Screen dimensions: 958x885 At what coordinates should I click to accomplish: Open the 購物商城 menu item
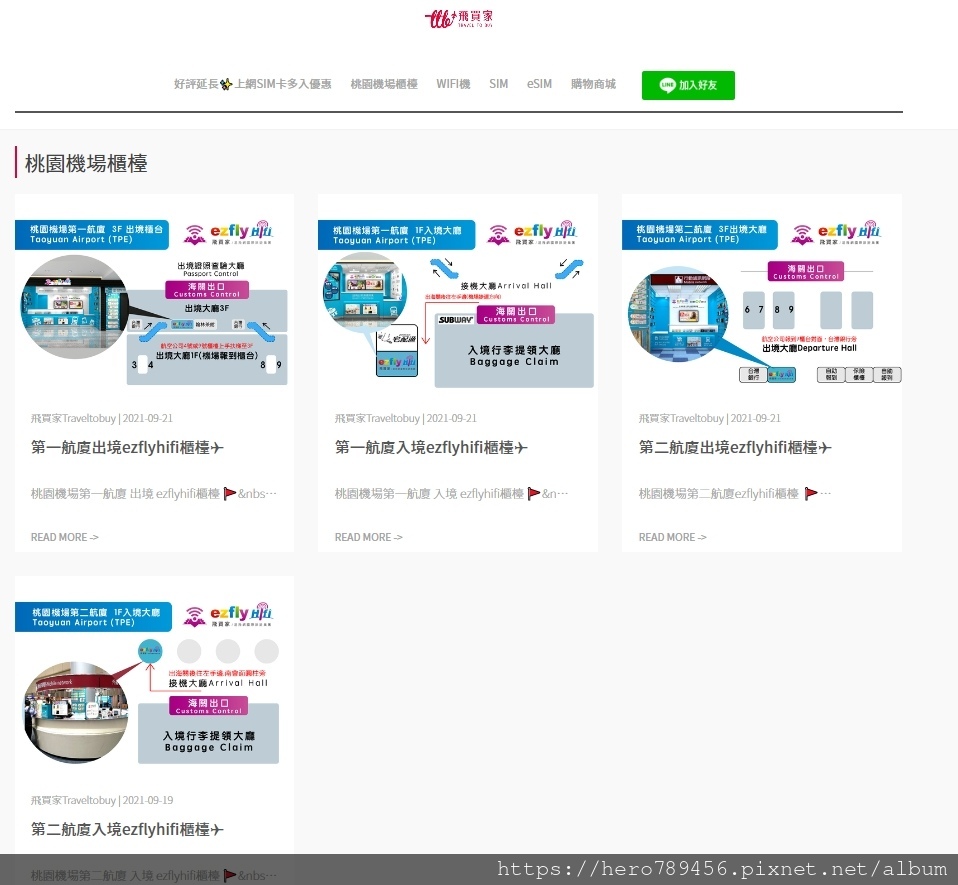pyautogui.click(x=593, y=84)
